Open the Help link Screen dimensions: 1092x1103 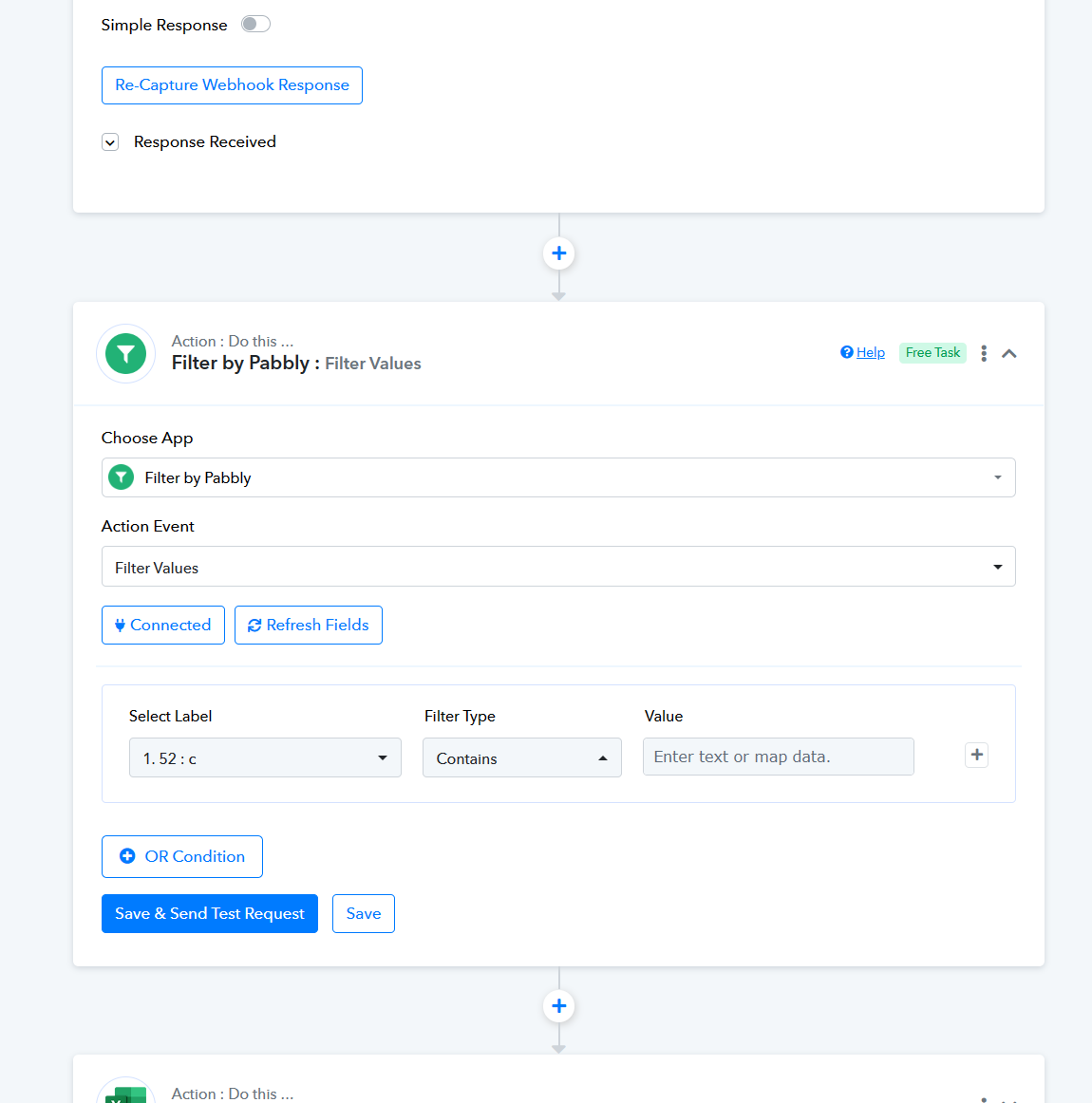pos(871,352)
